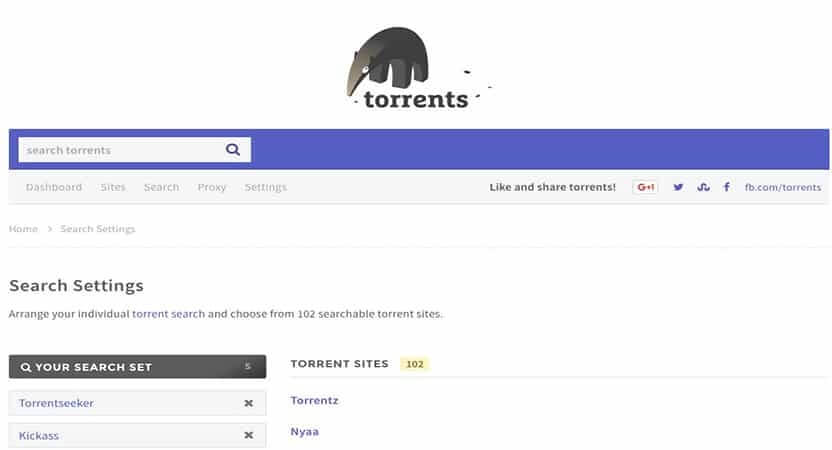Click the Torrent Sites 102 badge

point(414,364)
